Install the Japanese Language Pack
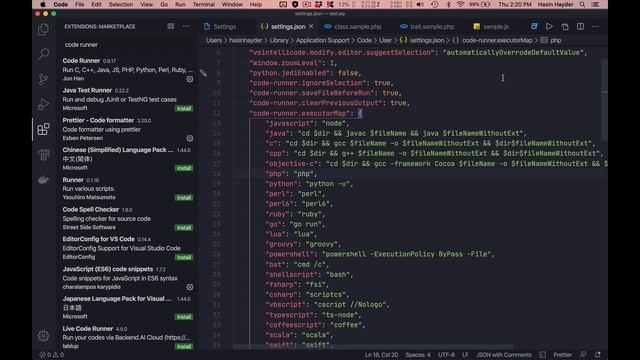 click(x=184, y=317)
